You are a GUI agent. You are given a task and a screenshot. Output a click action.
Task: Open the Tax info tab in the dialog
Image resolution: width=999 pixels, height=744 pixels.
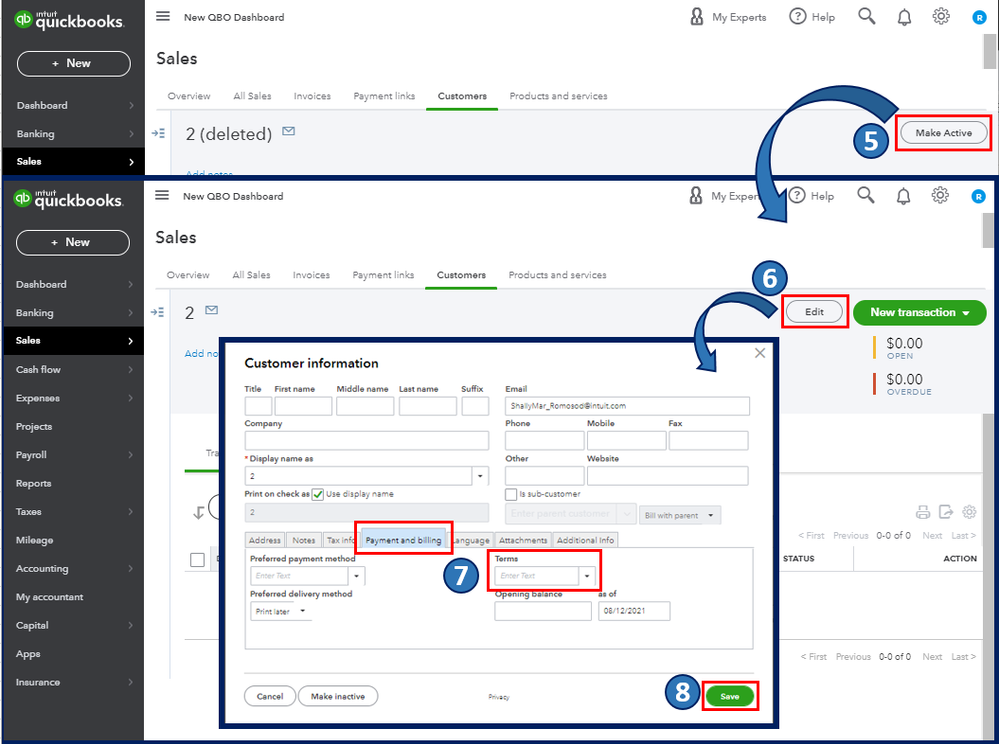coord(340,540)
